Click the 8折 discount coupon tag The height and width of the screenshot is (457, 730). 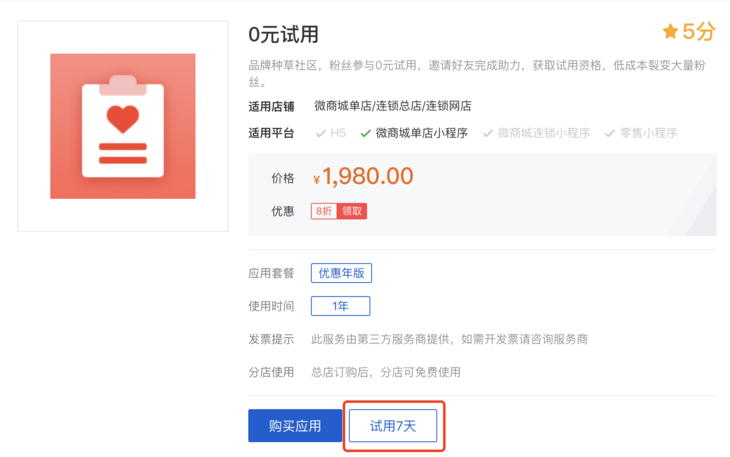324,211
